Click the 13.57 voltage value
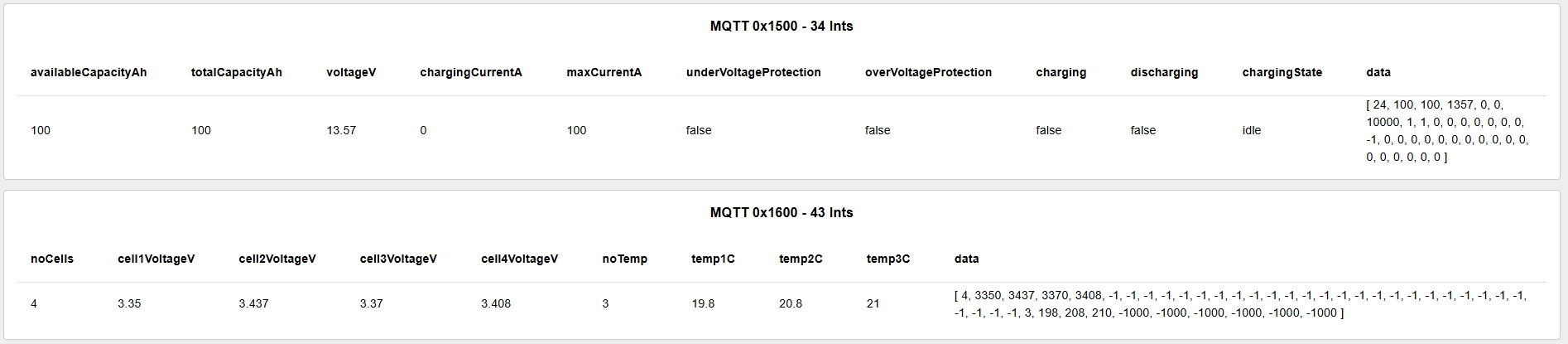 pos(341,130)
